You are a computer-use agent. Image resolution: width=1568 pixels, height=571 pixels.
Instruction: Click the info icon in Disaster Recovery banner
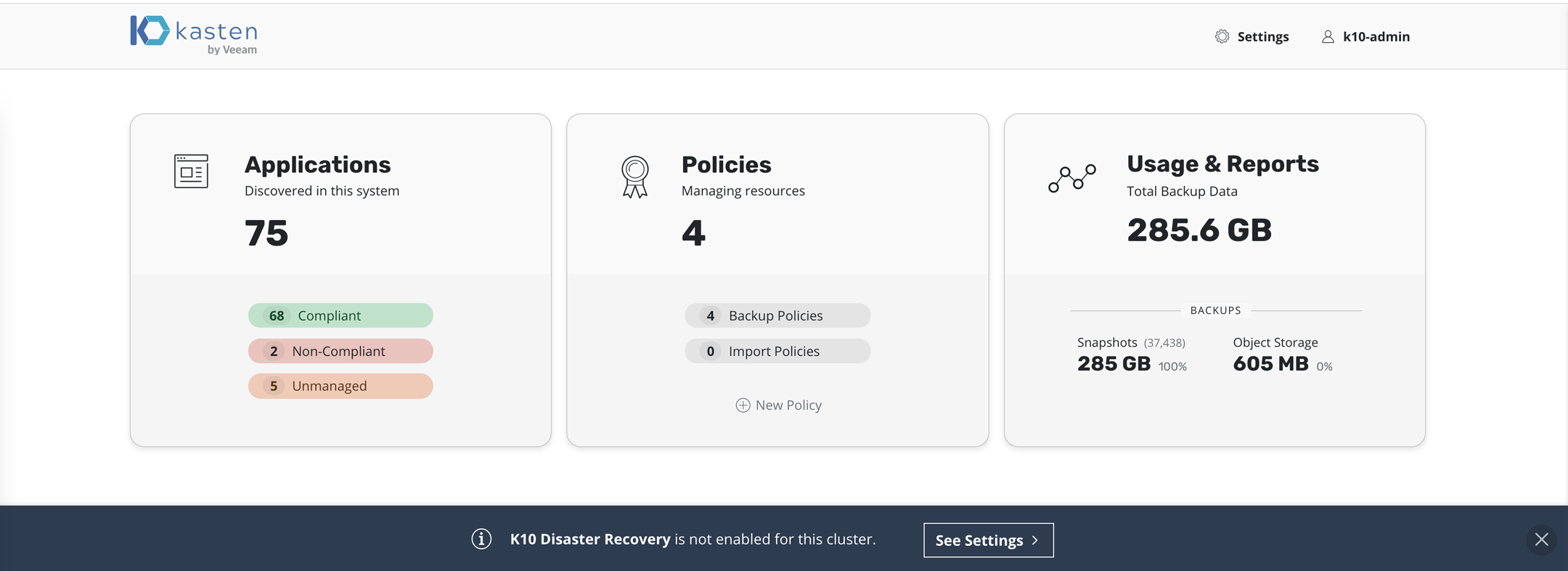(x=481, y=539)
